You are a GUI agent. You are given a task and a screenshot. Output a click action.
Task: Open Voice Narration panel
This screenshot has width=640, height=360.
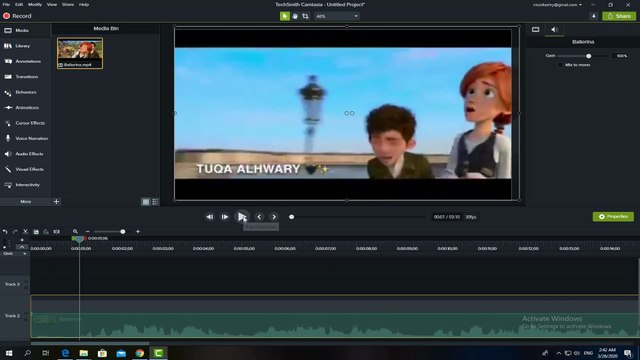click(x=26, y=139)
